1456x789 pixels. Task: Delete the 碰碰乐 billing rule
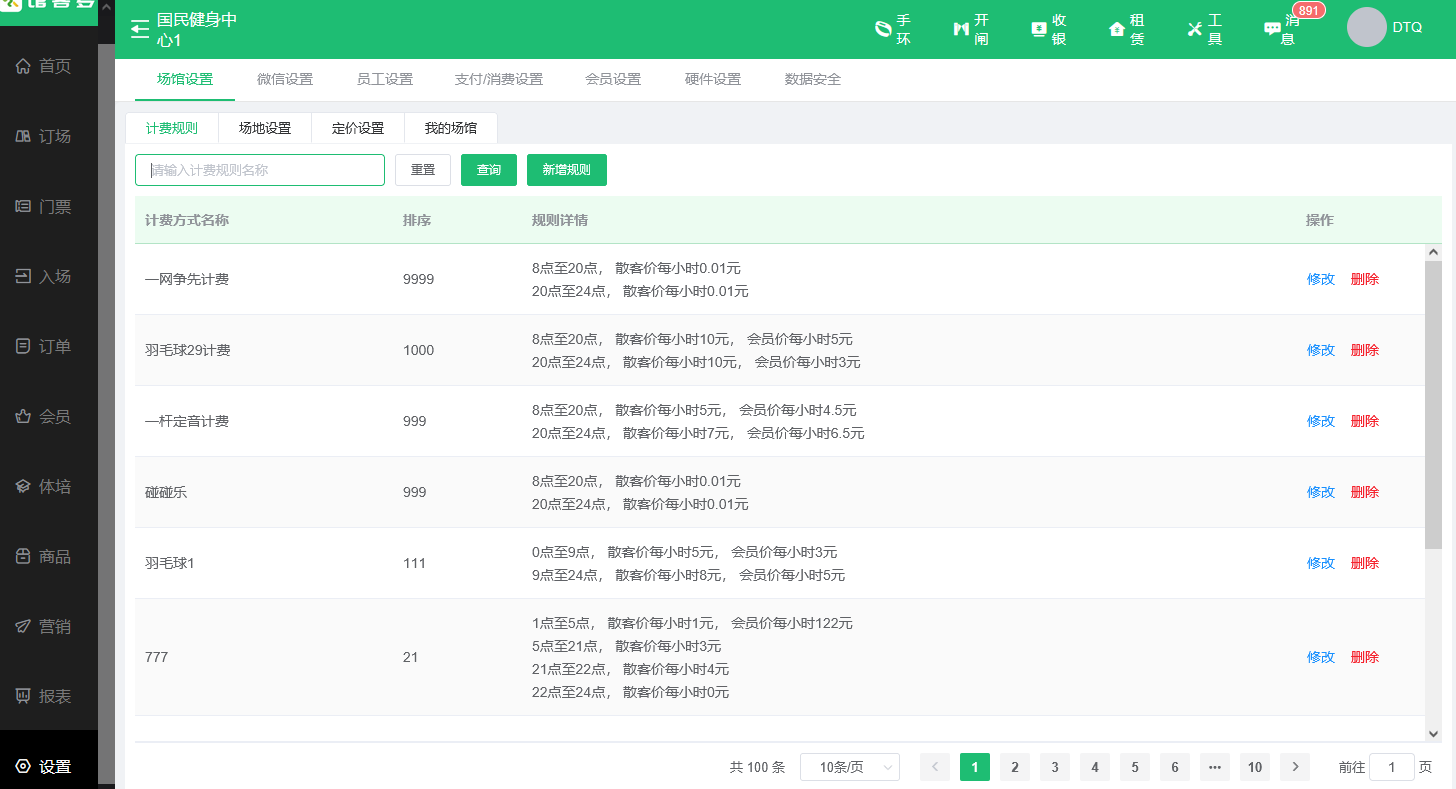click(1364, 492)
